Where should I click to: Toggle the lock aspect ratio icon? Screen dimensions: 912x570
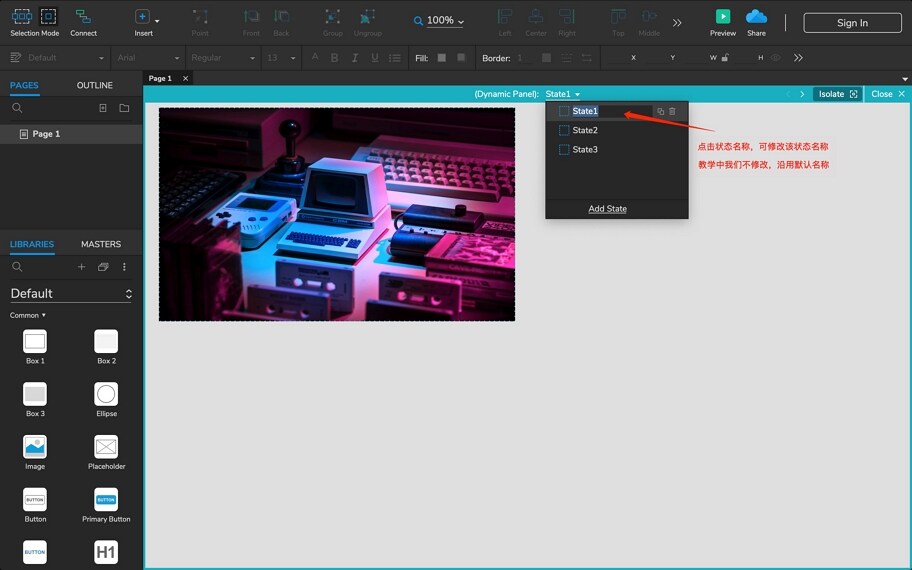pyautogui.click(x=725, y=58)
